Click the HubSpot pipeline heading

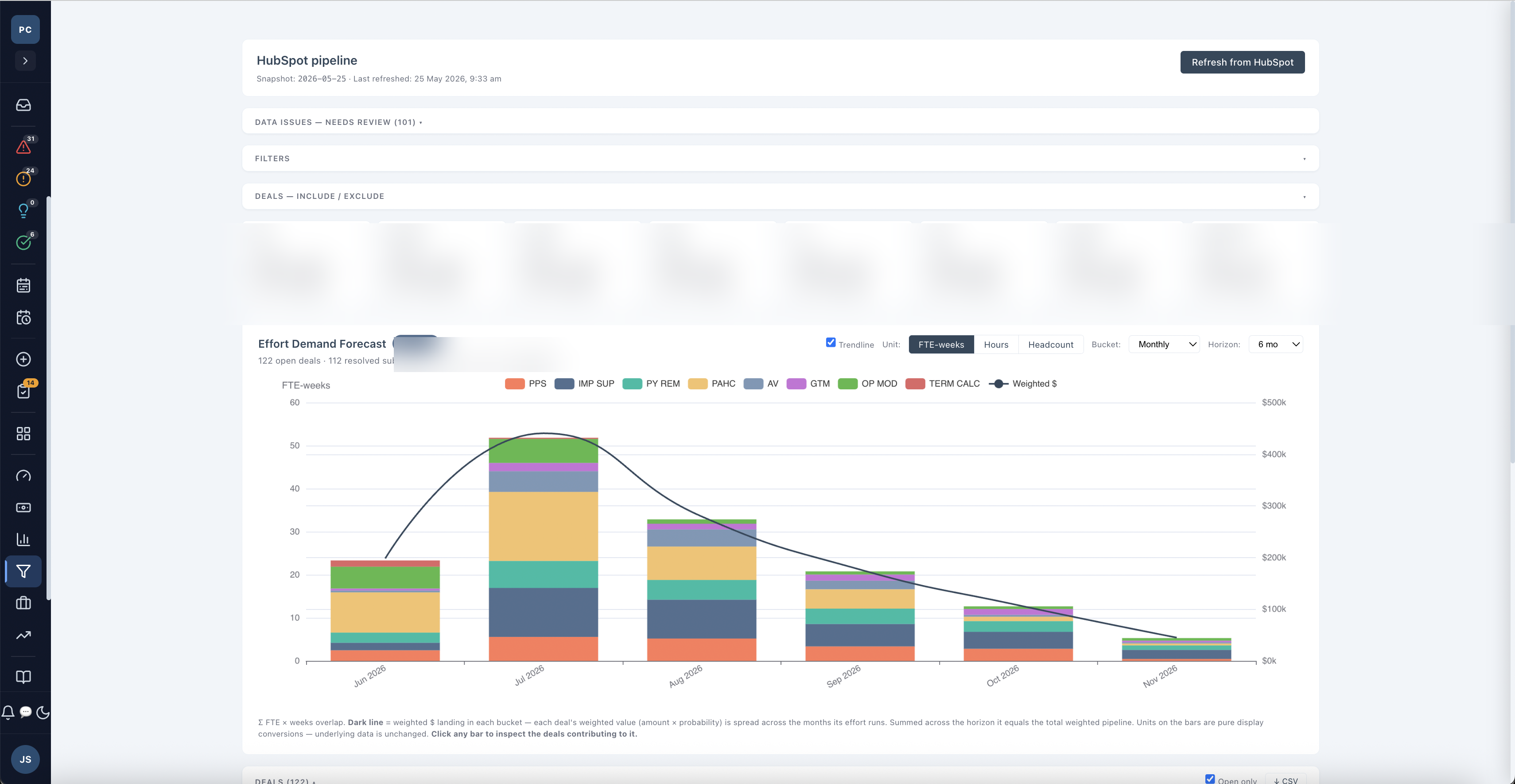(x=307, y=60)
